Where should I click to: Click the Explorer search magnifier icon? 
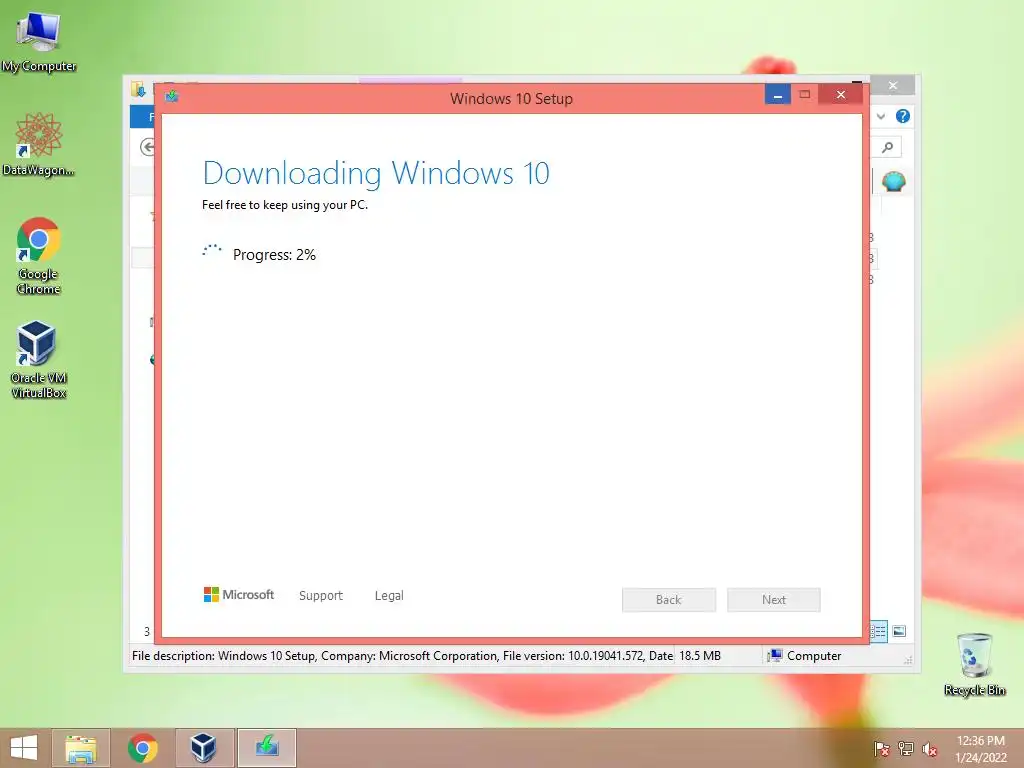pyautogui.click(x=888, y=148)
